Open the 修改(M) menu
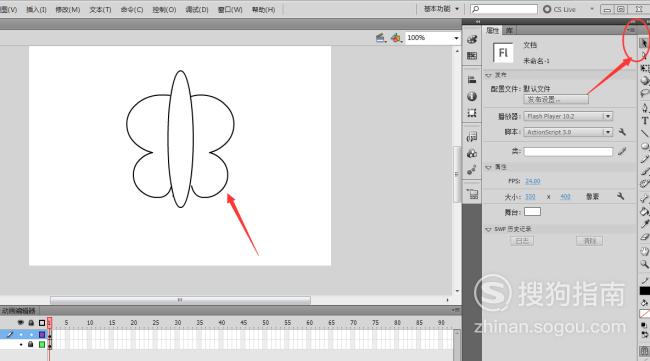The image size is (650, 361). tap(68, 10)
